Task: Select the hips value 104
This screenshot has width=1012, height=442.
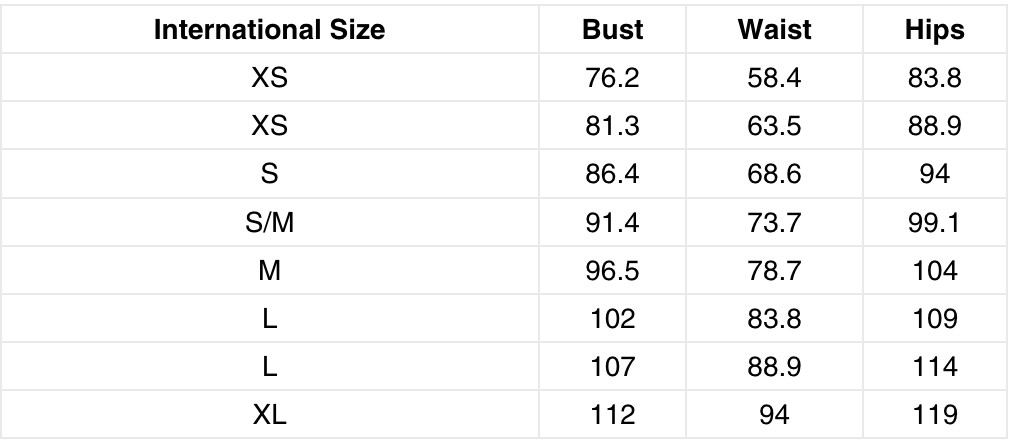Action: pyautogui.click(x=935, y=271)
